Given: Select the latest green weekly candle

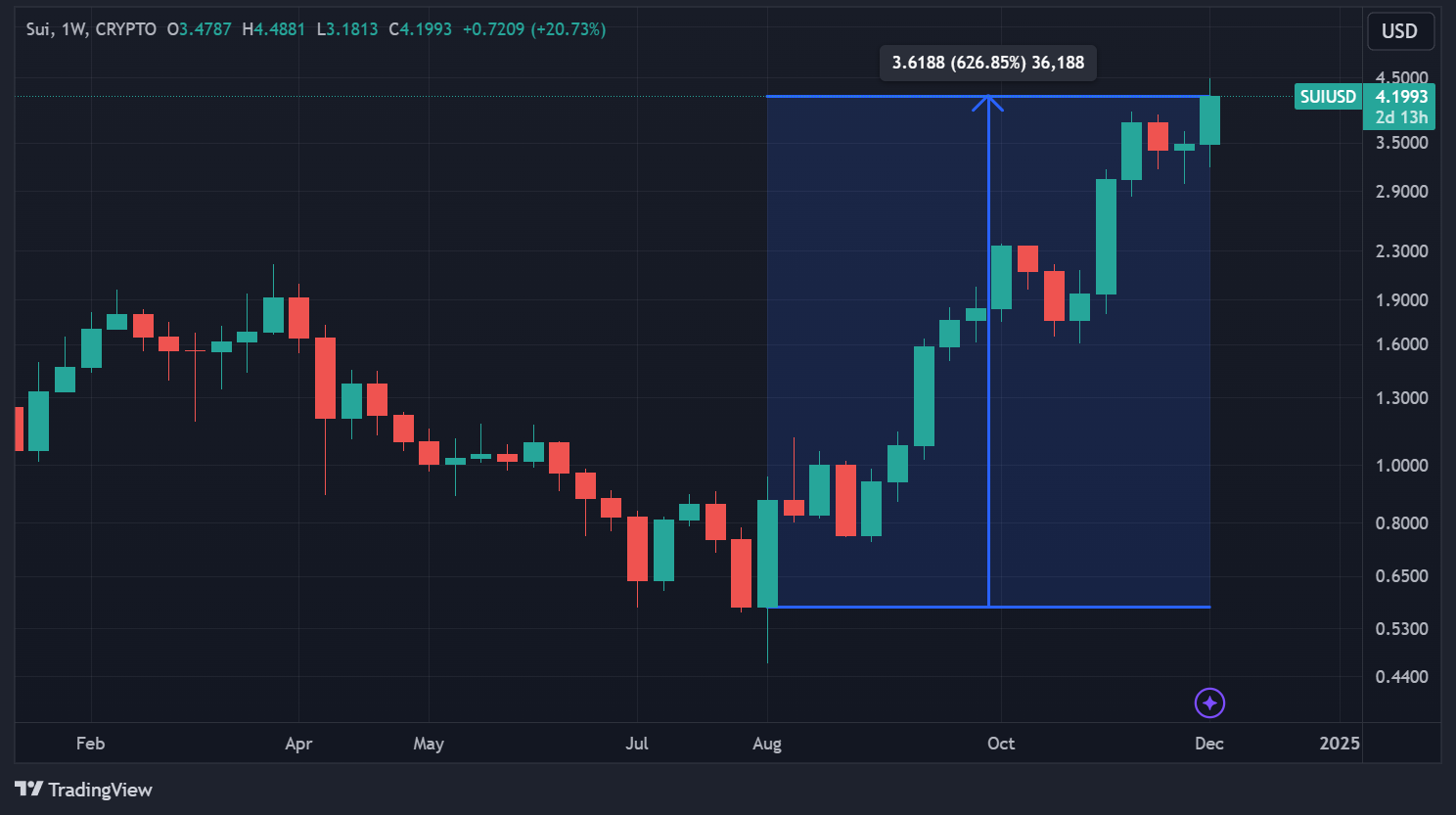Looking at the screenshot, I should 1209,120.
